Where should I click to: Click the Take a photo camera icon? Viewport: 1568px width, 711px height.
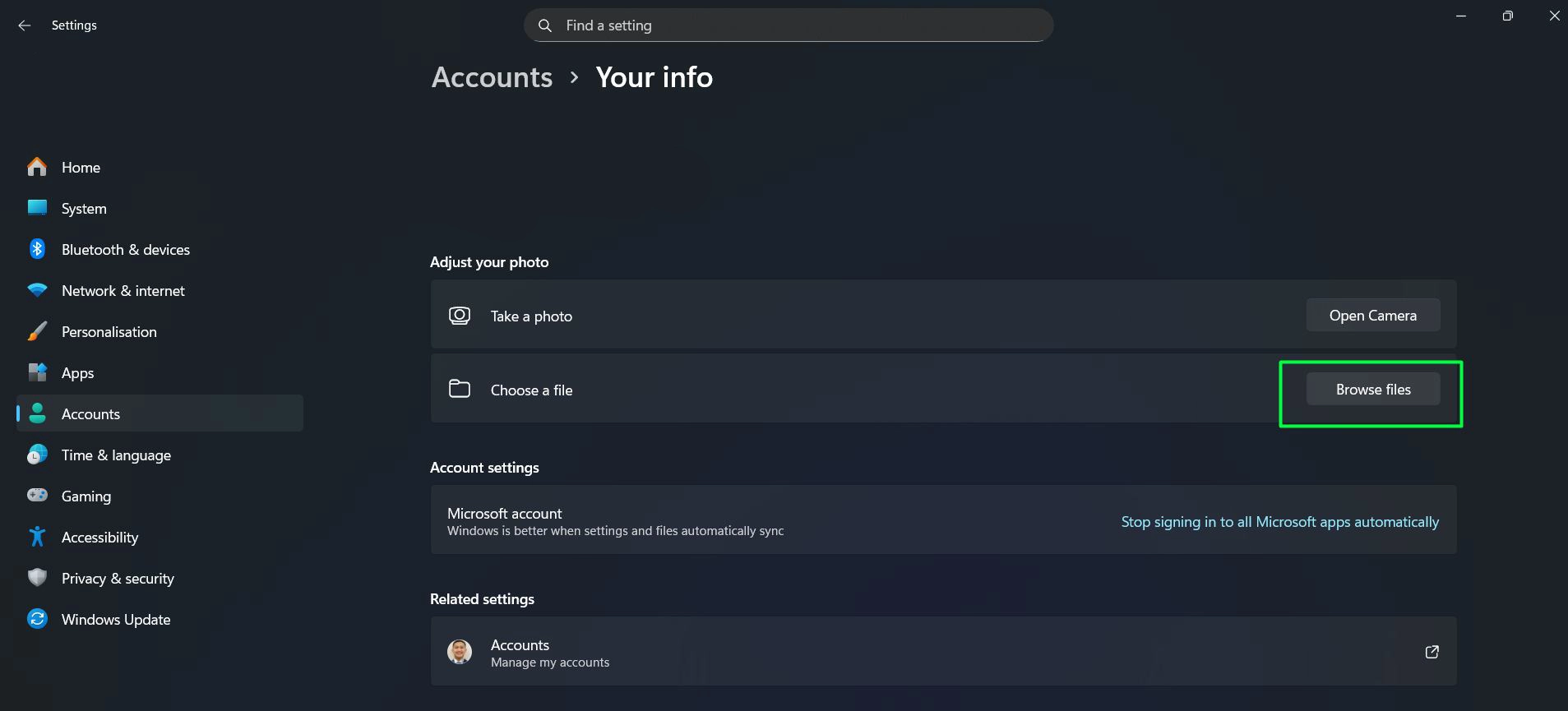point(460,315)
